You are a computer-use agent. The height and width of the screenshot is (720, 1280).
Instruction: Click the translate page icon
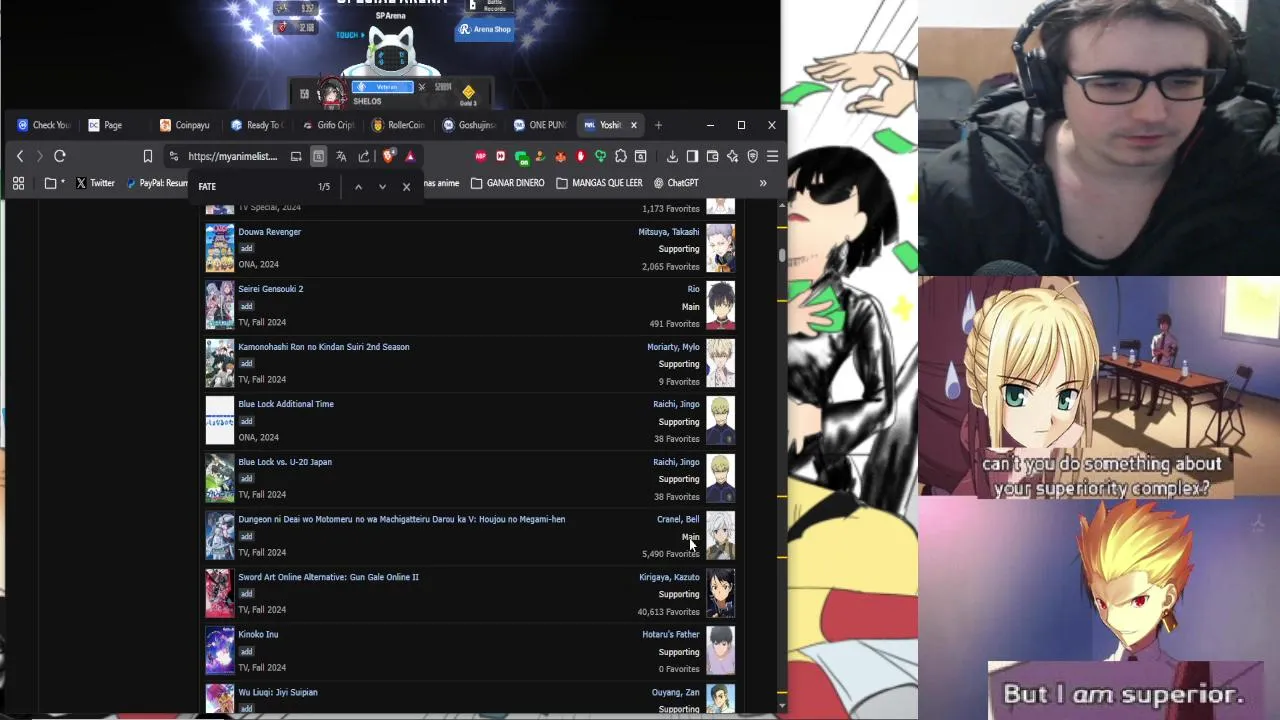pyautogui.click(x=341, y=156)
